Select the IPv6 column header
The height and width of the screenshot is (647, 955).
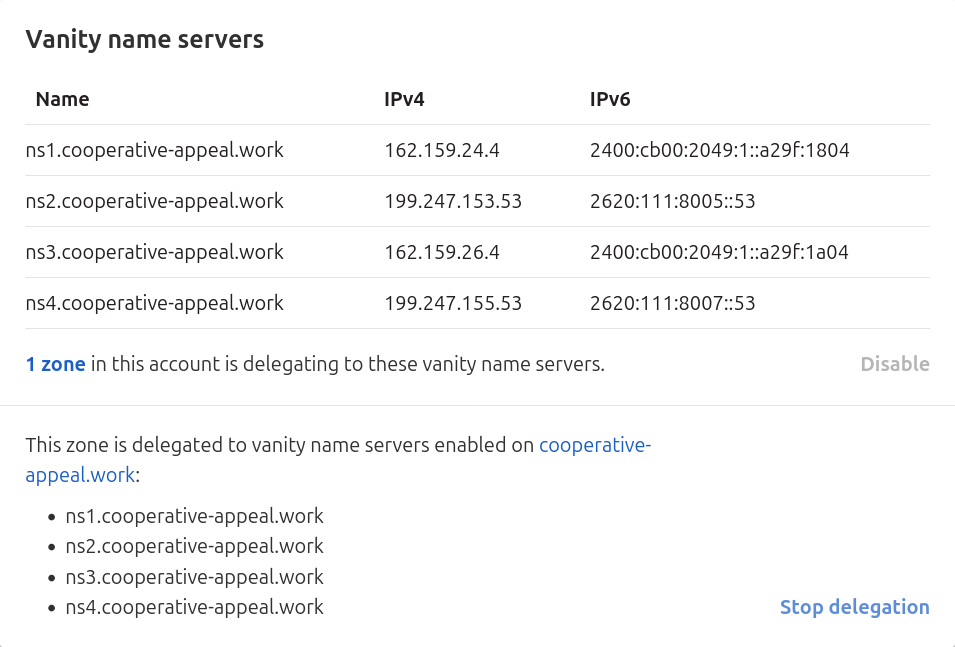coord(608,99)
